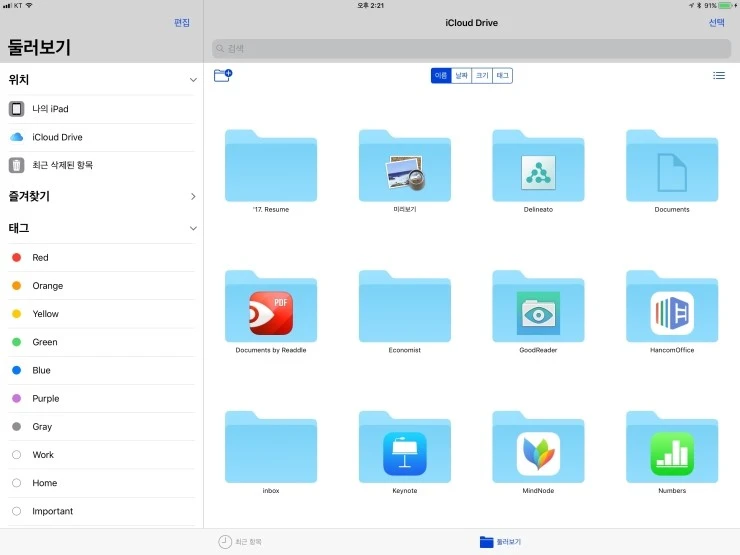Filter by Orange tag
This screenshot has height=555, width=740.
click(101, 286)
